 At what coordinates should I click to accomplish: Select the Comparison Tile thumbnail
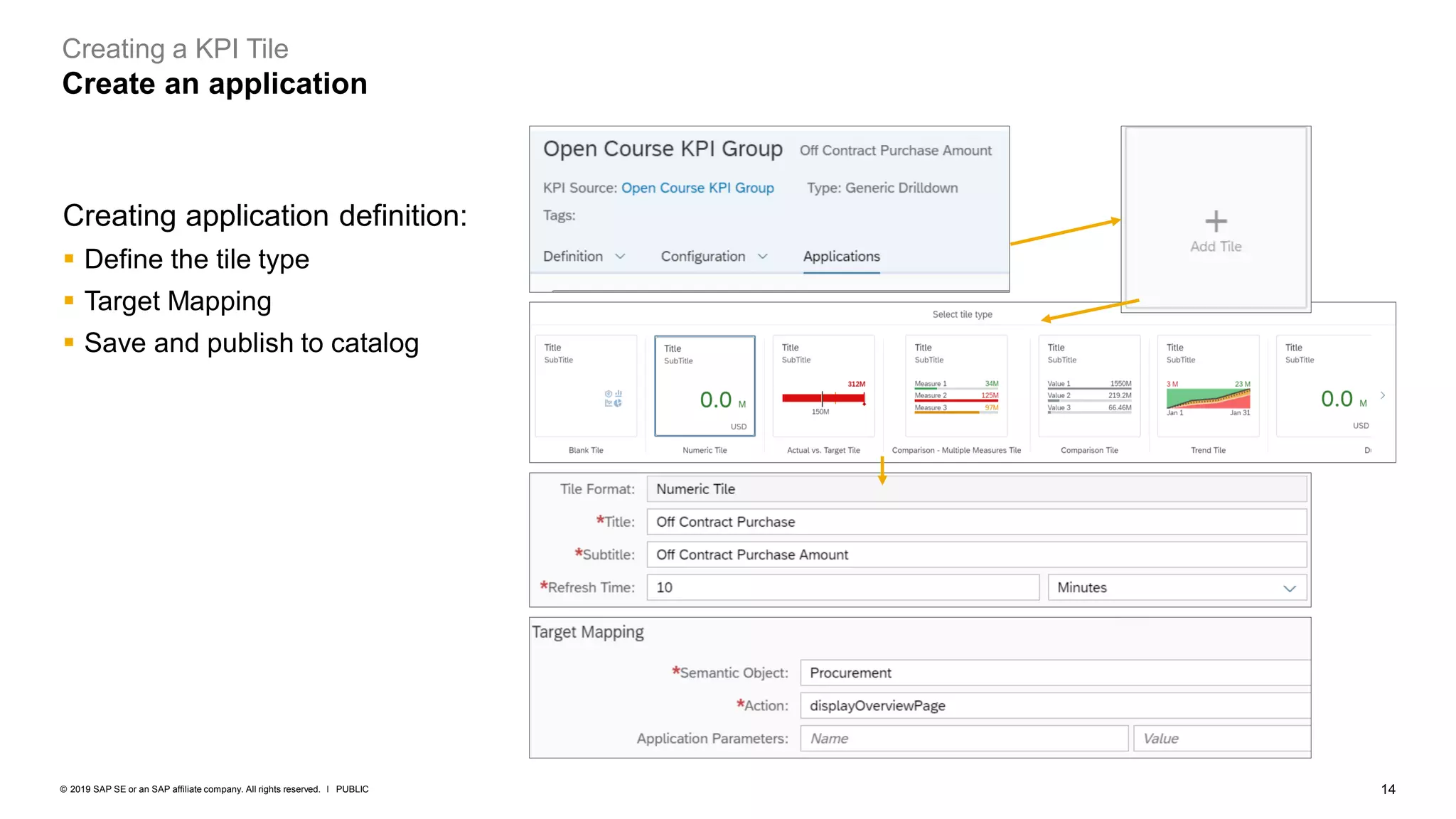click(x=1089, y=386)
